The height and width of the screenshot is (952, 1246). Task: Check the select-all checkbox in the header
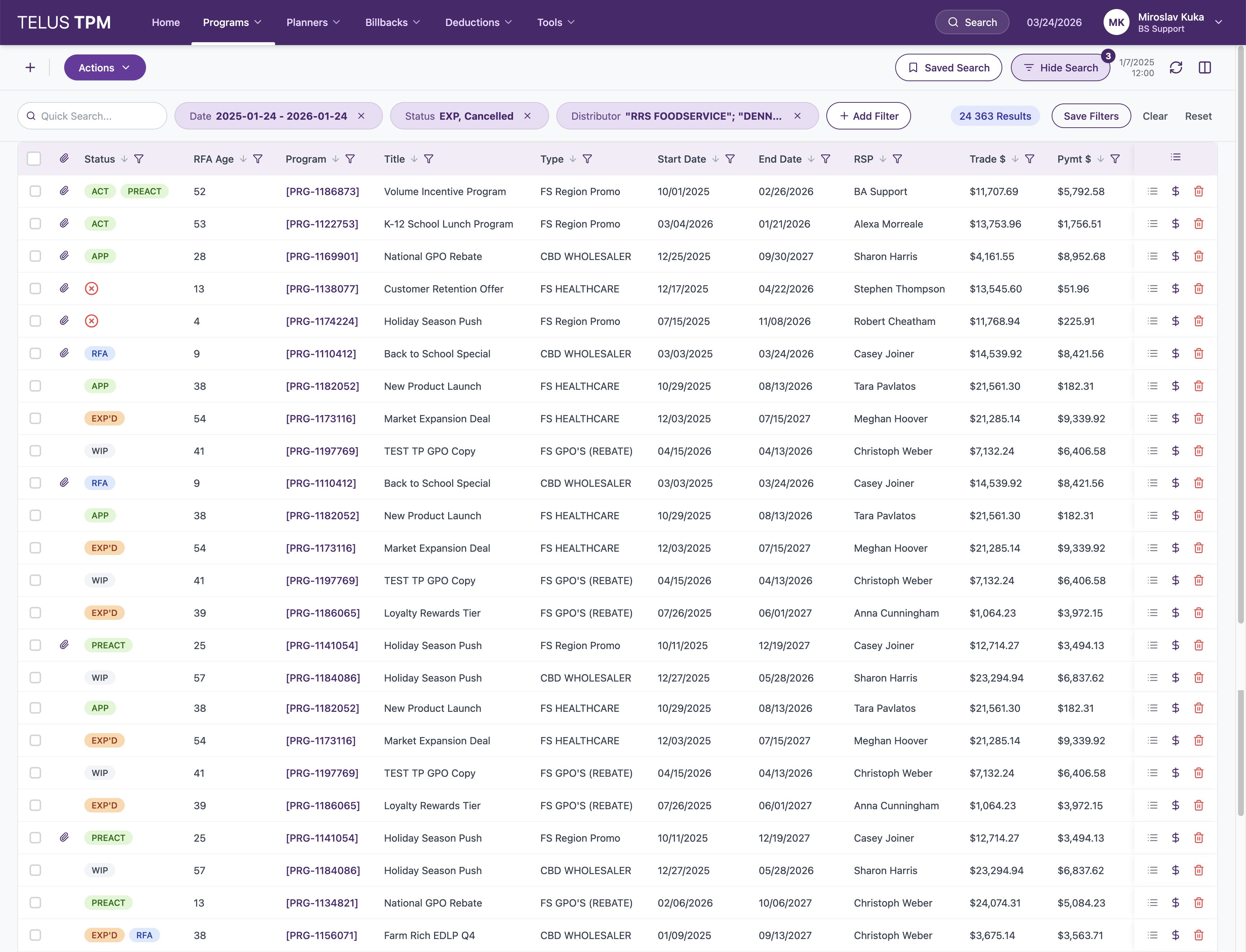click(x=34, y=159)
